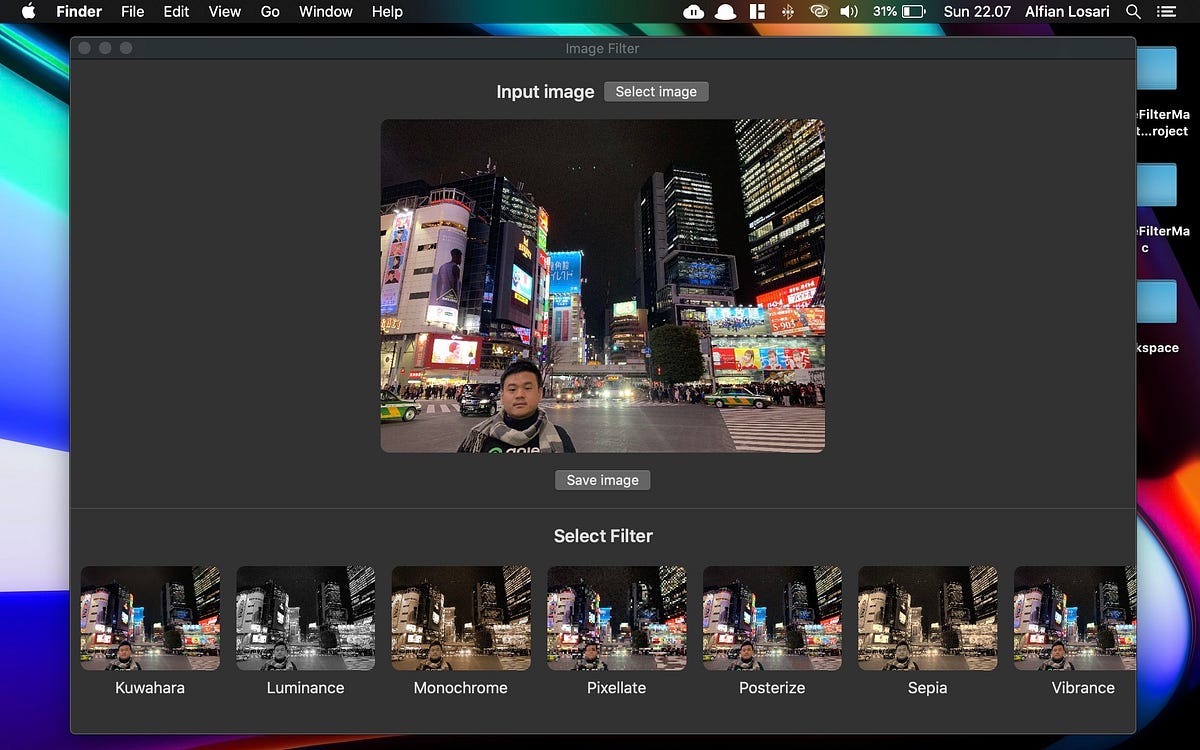Apply the Sepia filter
The image size is (1200, 750).
click(x=928, y=617)
